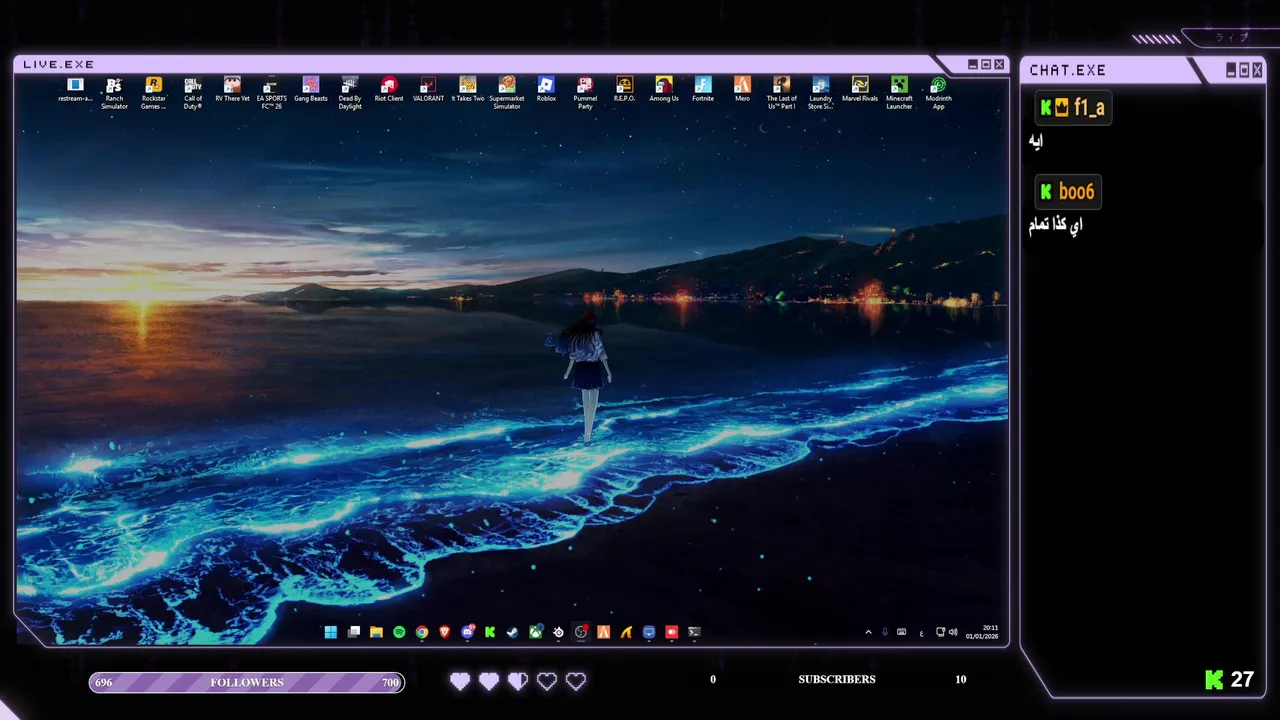1280x720 pixels.
Task: Open the red app icon on taskbar
Action: pyautogui.click(x=672, y=632)
